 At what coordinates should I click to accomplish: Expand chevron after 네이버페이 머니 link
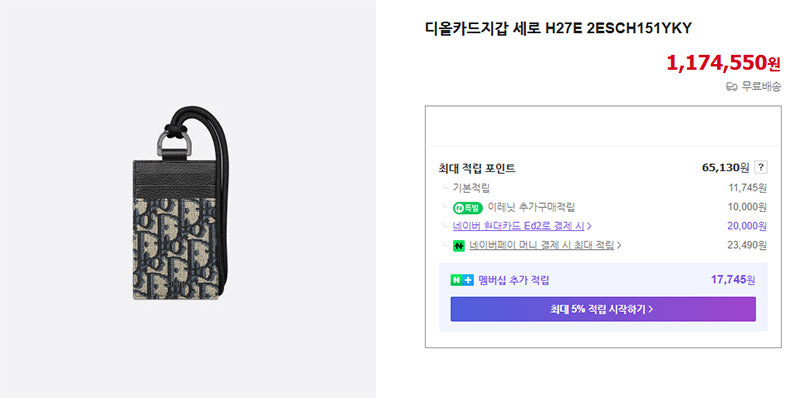[619, 245]
